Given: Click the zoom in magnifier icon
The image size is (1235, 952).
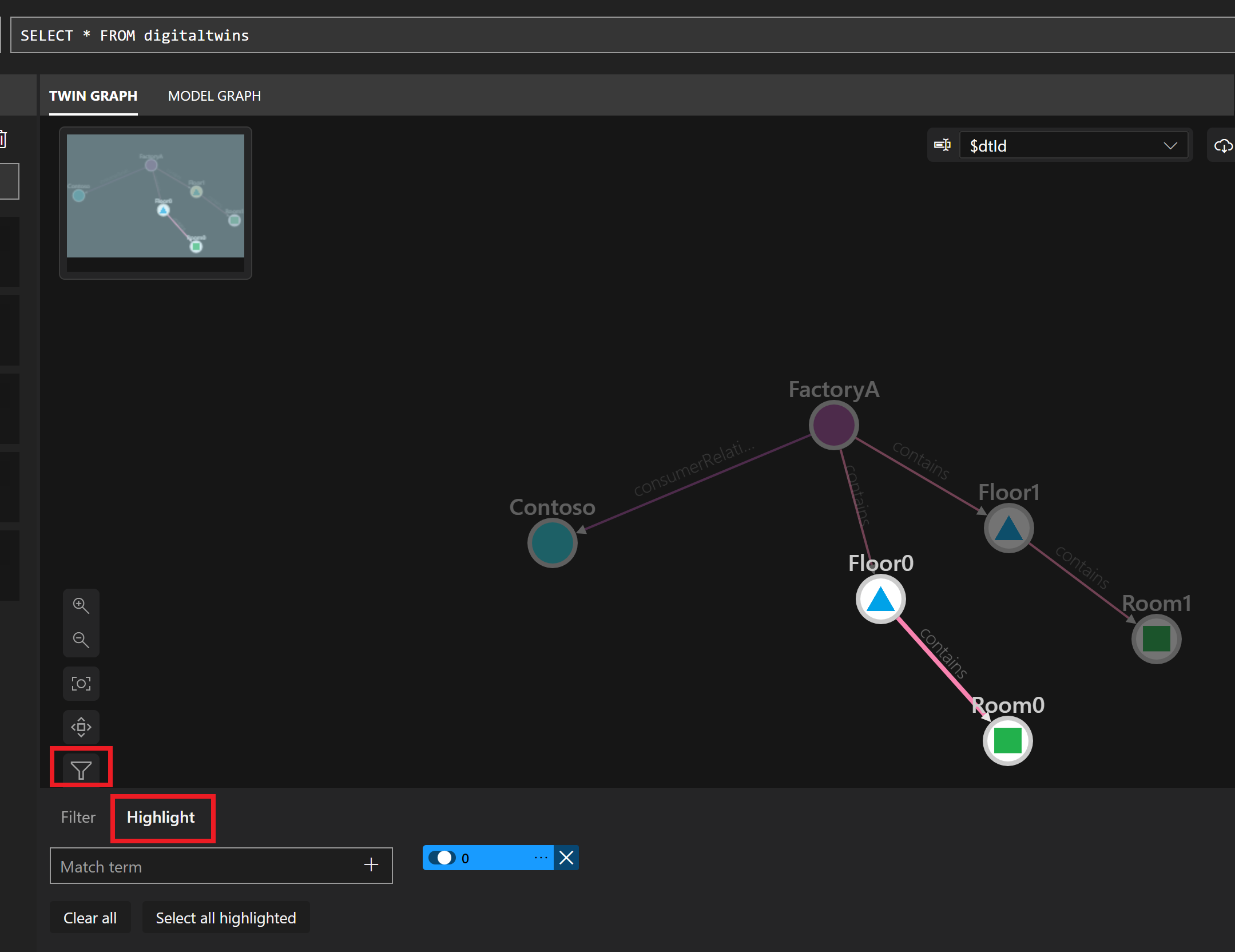Looking at the screenshot, I should coord(81,605).
